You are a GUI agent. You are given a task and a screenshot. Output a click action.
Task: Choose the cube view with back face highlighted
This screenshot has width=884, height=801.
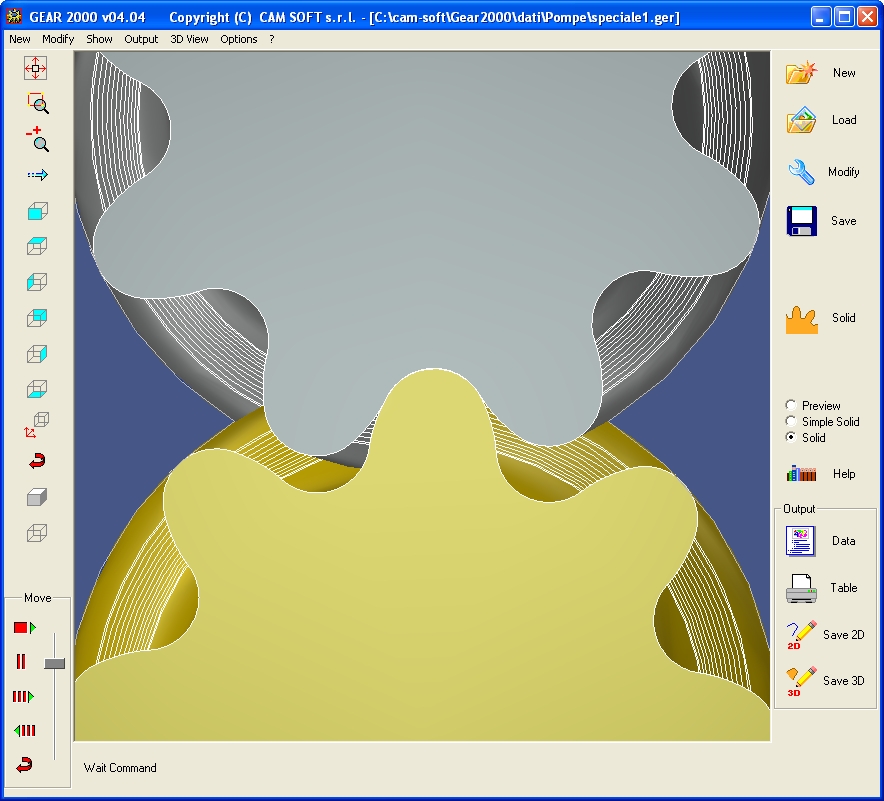coord(37,318)
